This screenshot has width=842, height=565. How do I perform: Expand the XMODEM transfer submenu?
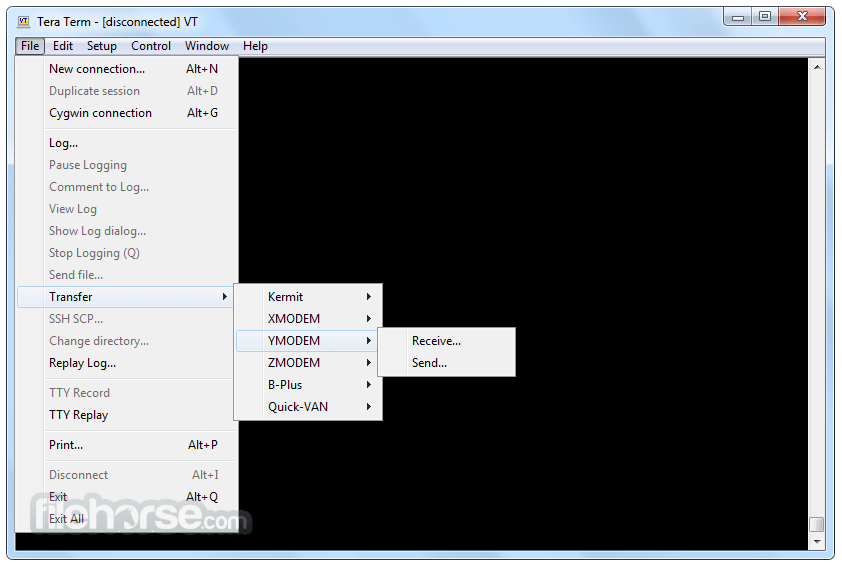(x=308, y=319)
